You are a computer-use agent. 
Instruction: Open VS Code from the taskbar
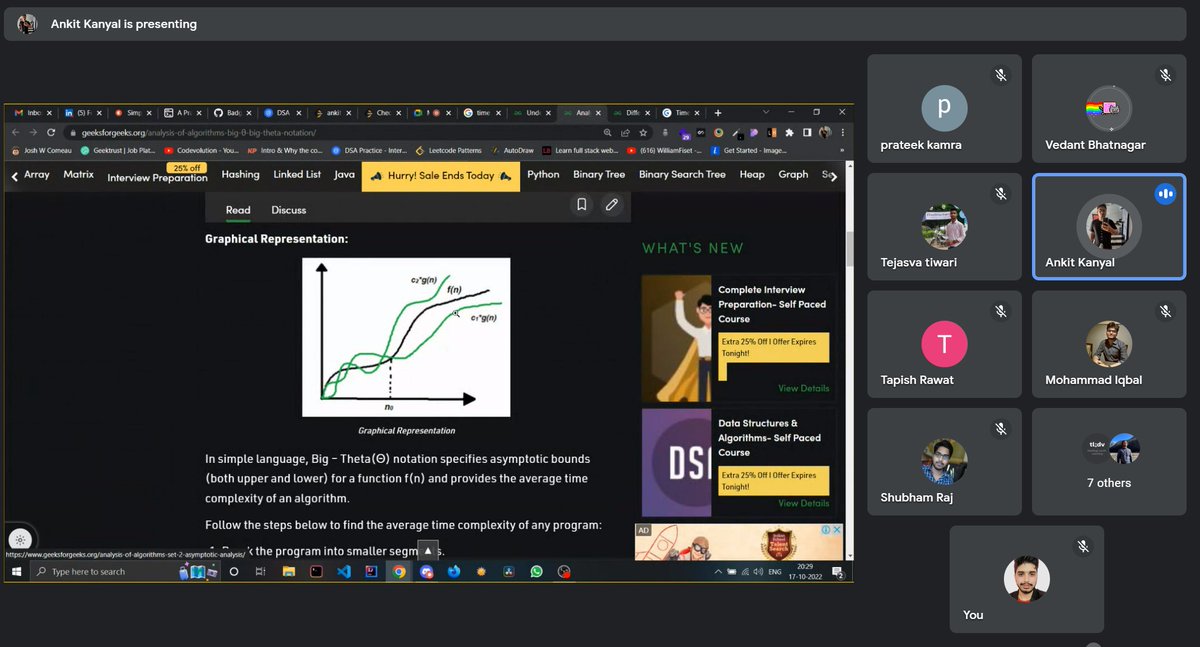[344, 572]
